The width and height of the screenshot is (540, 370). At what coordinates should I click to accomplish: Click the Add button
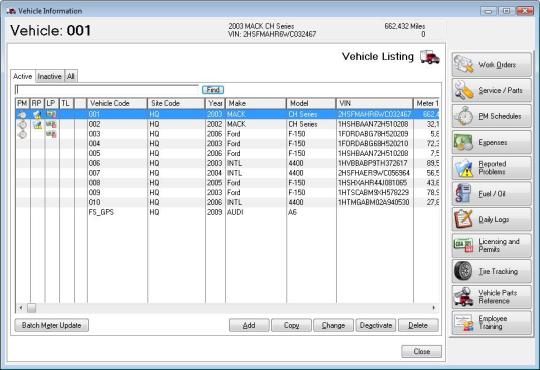[x=249, y=325]
